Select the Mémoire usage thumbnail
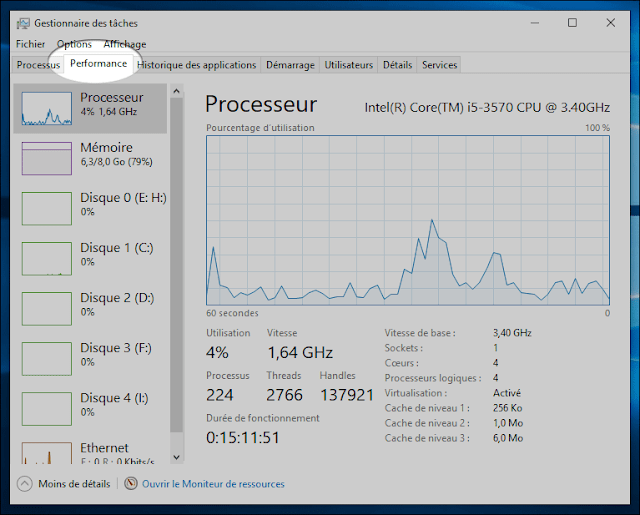This screenshot has height=515, width=640. [47, 158]
